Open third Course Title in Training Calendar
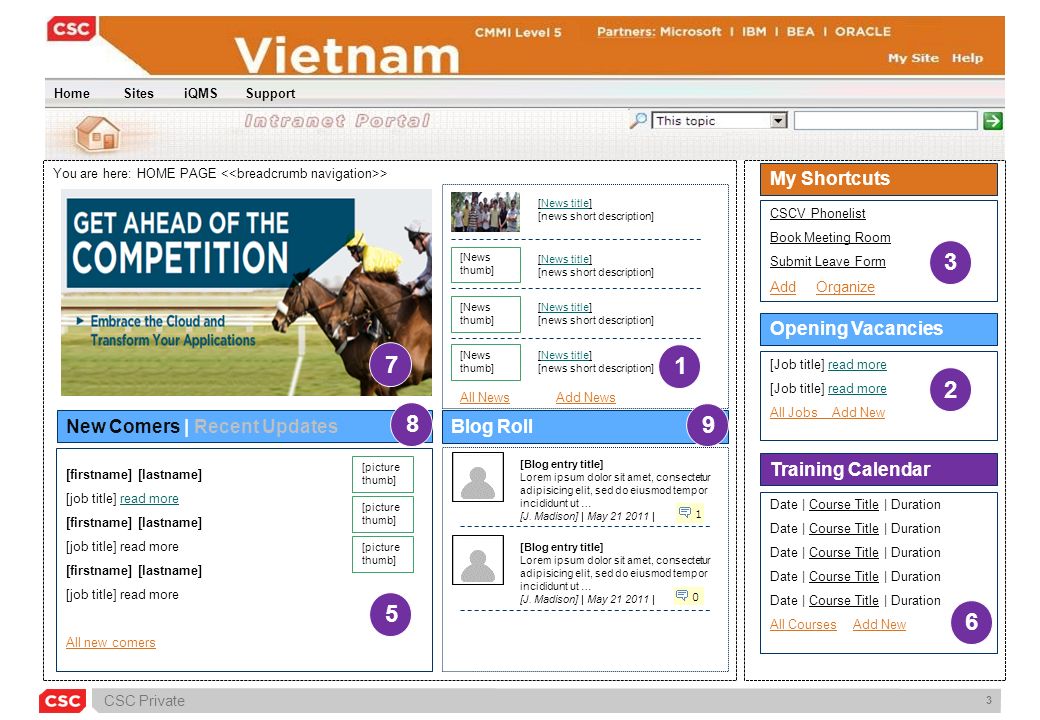 click(x=844, y=552)
